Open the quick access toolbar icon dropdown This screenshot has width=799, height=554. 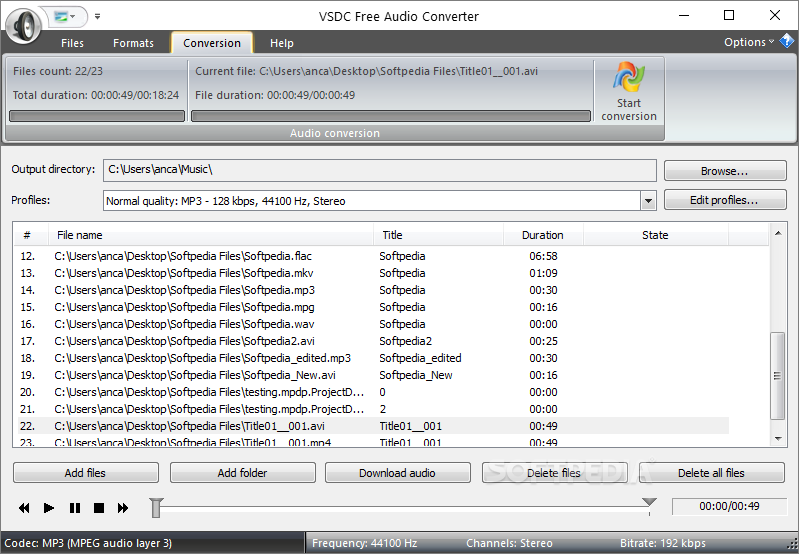65,17
